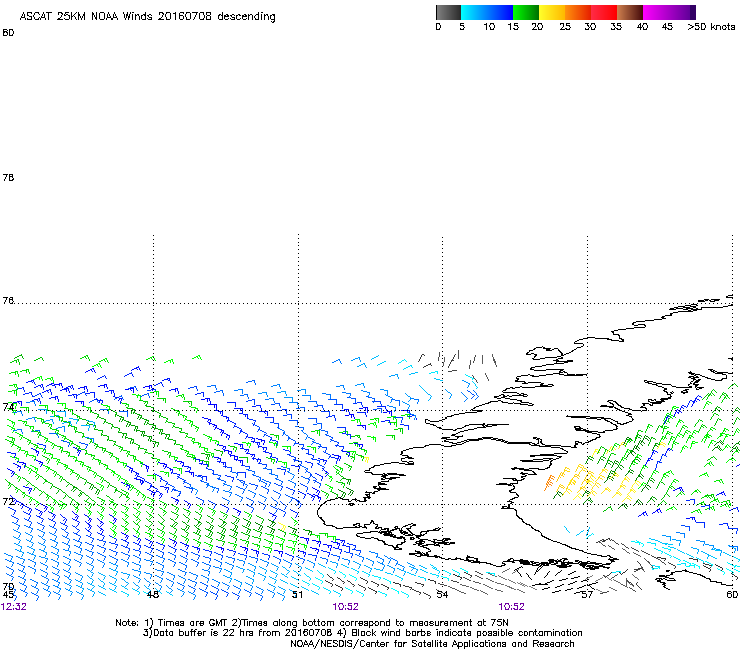Click the '10:52' time label between longitudes 51 and 54
Screen dimensions: 740x650
tap(345, 607)
